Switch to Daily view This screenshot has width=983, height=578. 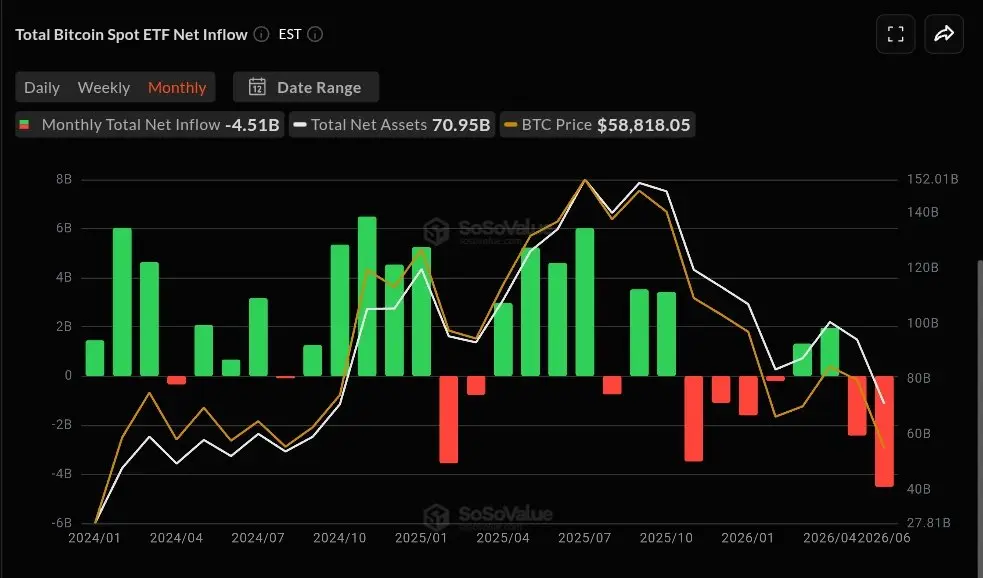pyautogui.click(x=42, y=87)
